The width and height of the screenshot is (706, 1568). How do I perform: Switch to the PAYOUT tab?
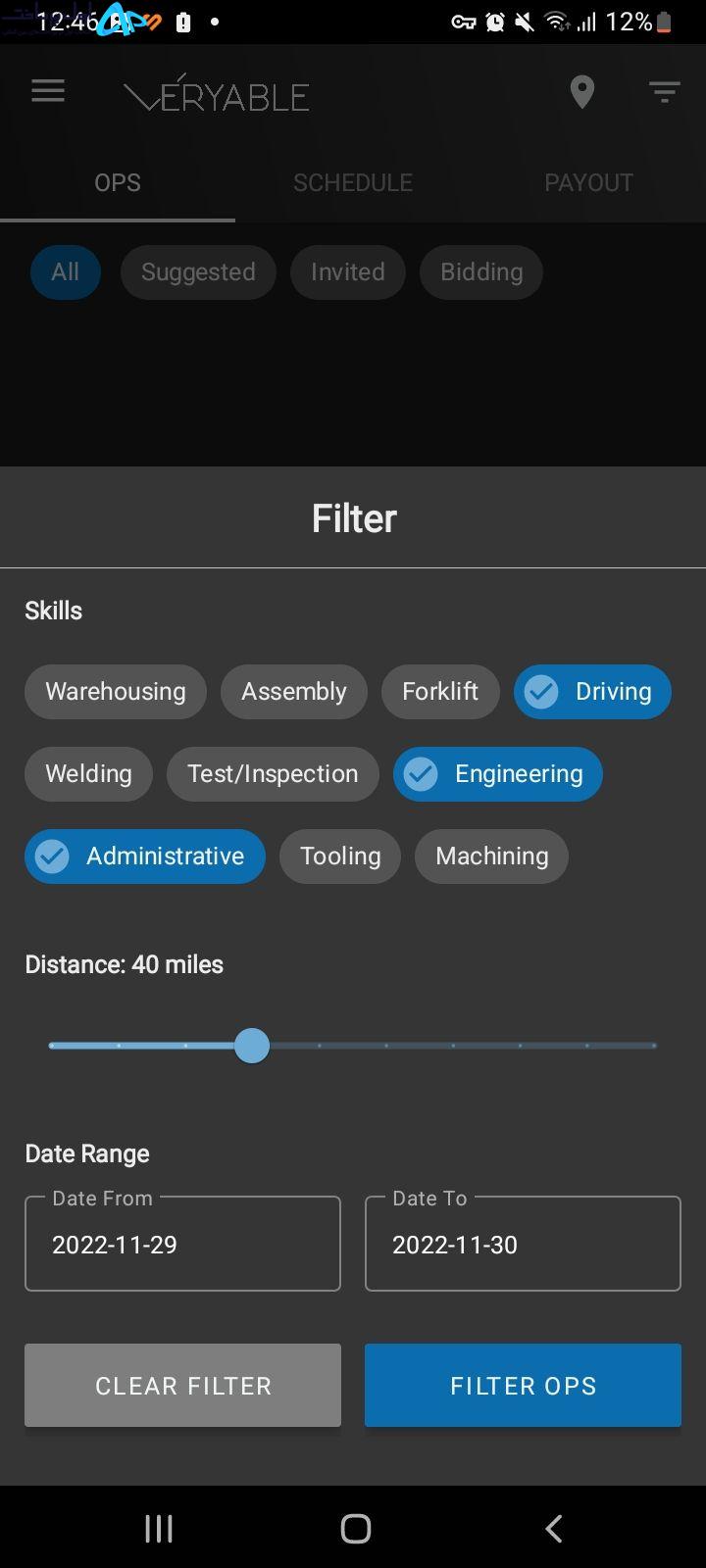588,182
